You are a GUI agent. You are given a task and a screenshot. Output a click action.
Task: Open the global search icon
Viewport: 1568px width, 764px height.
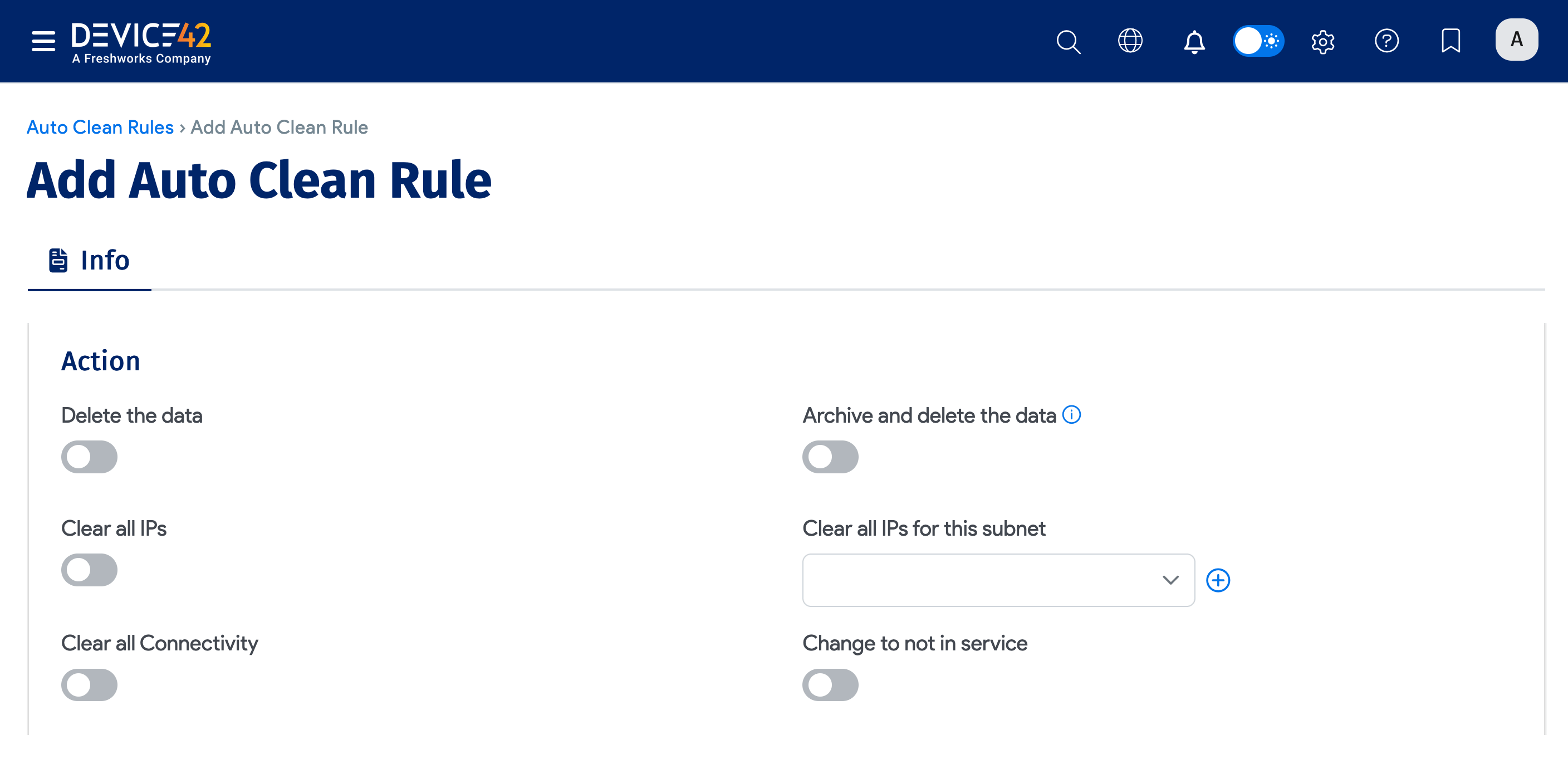(1069, 41)
